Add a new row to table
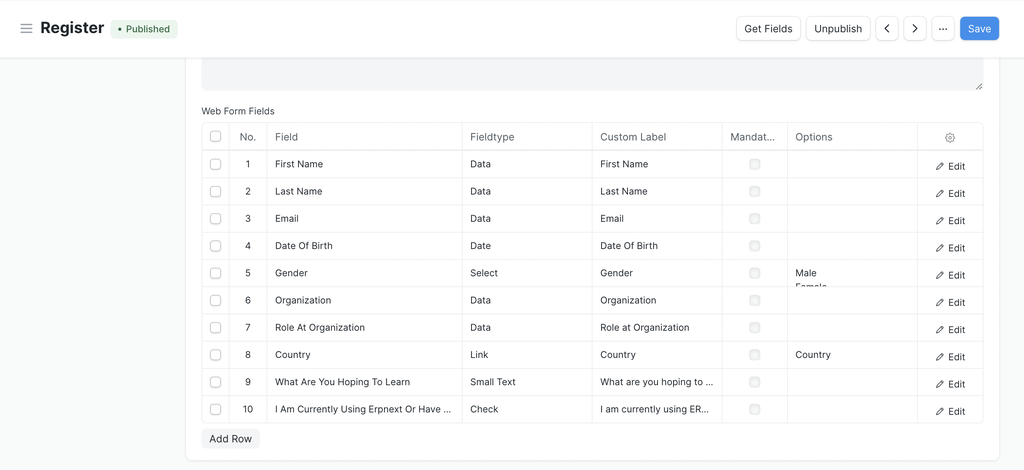Screen dimensions: 1024x470 (x=230, y=439)
